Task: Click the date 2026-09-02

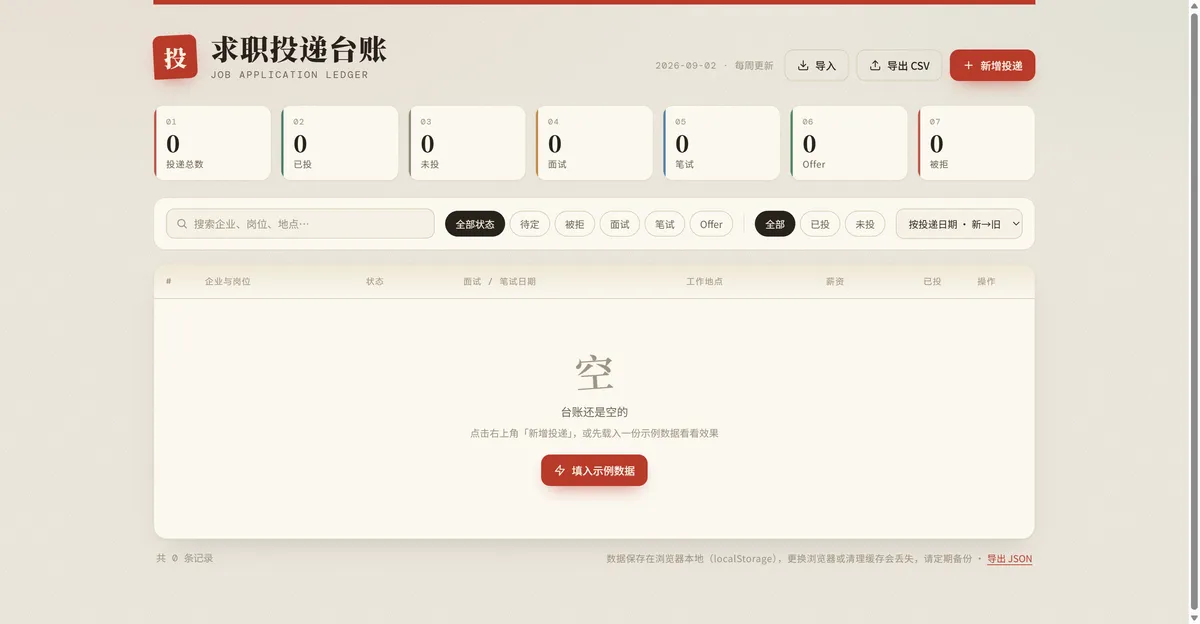Action: click(686, 66)
